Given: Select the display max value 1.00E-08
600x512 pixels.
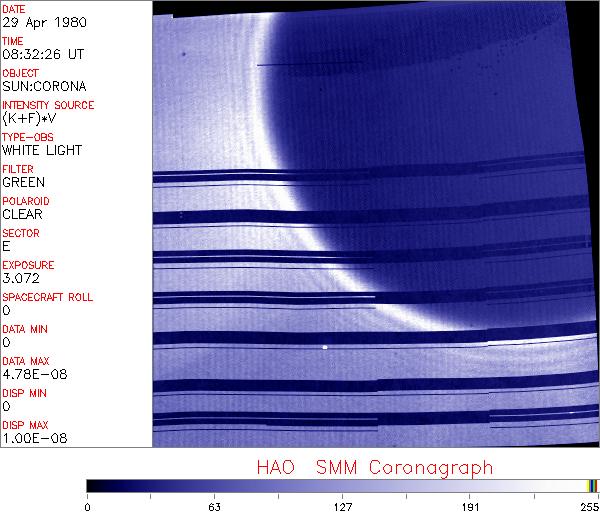Looking at the screenshot, I should coord(29,438).
